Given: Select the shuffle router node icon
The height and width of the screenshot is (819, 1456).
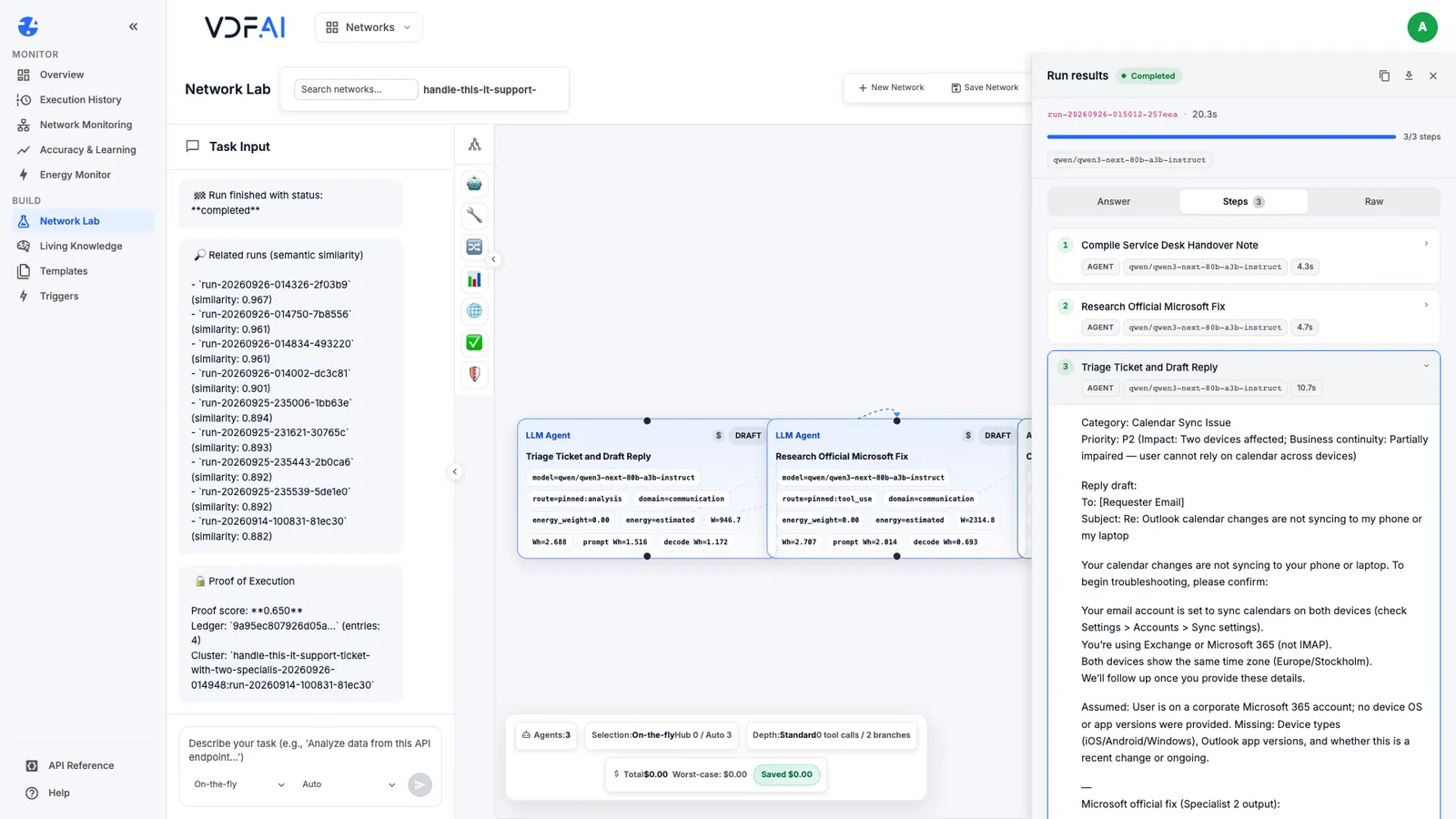Looking at the screenshot, I should (474, 248).
